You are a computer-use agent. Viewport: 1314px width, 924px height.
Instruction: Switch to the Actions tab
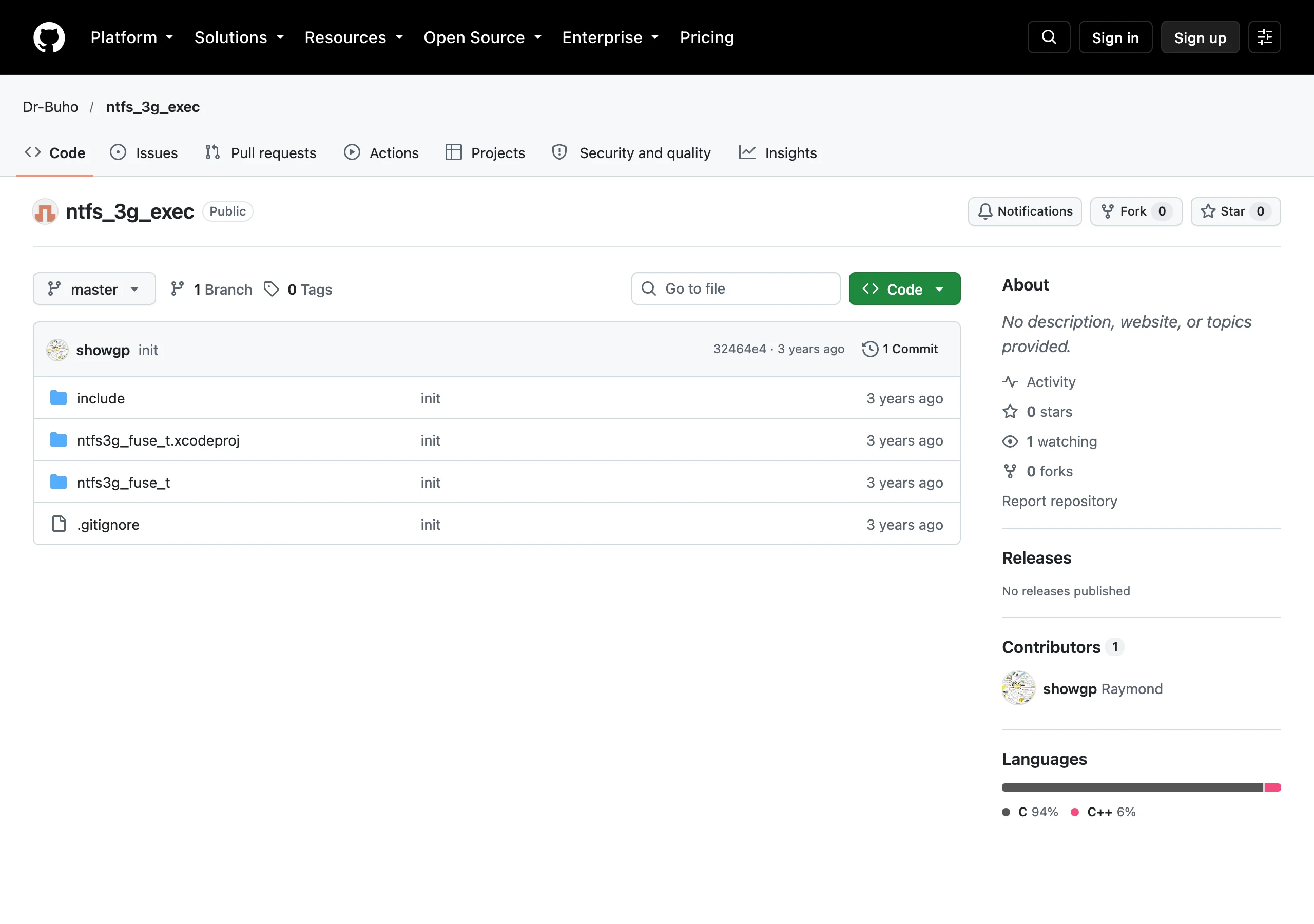pyautogui.click(x=382, y=153)
